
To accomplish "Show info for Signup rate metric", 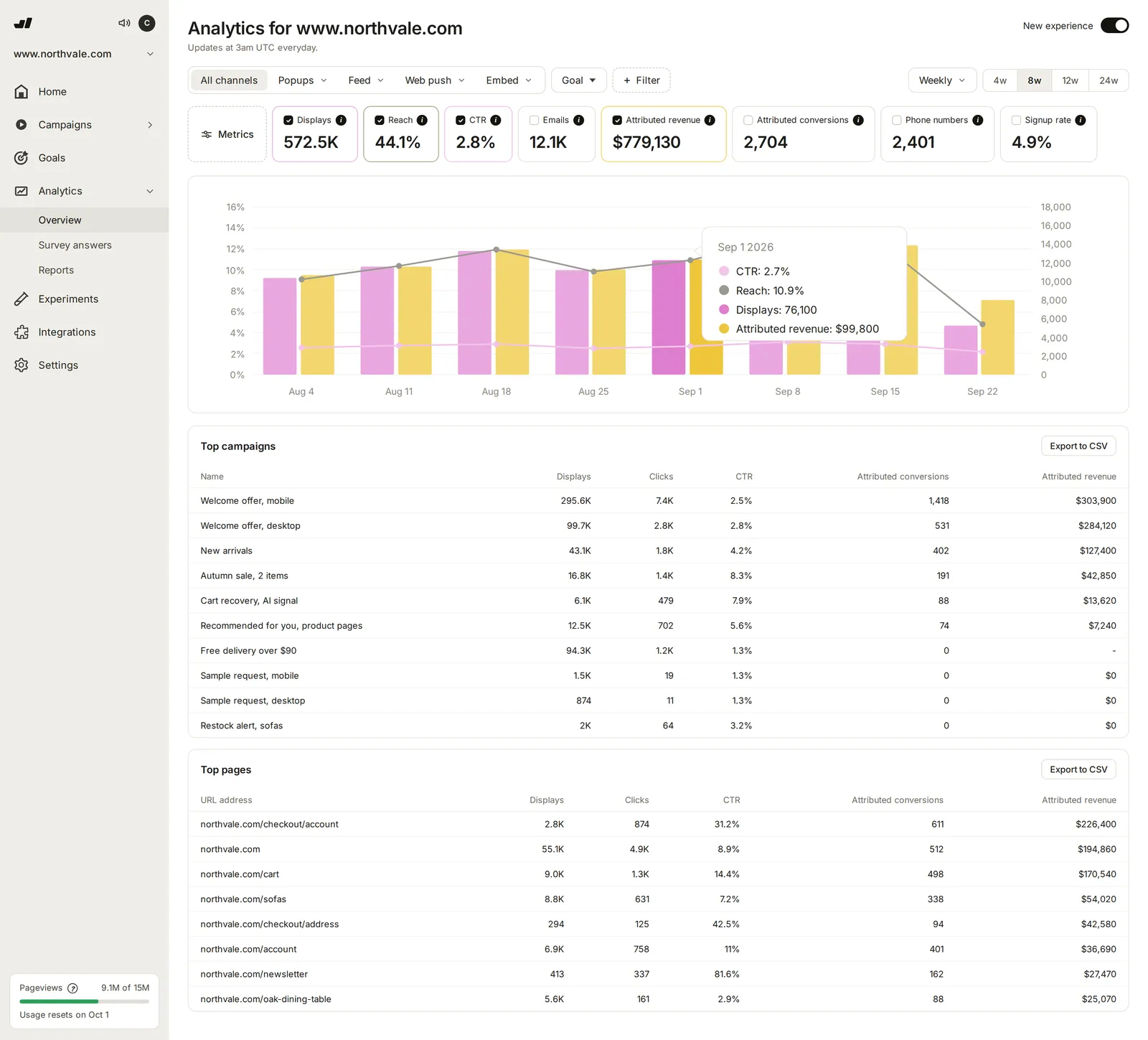I will click(1081, 120).
